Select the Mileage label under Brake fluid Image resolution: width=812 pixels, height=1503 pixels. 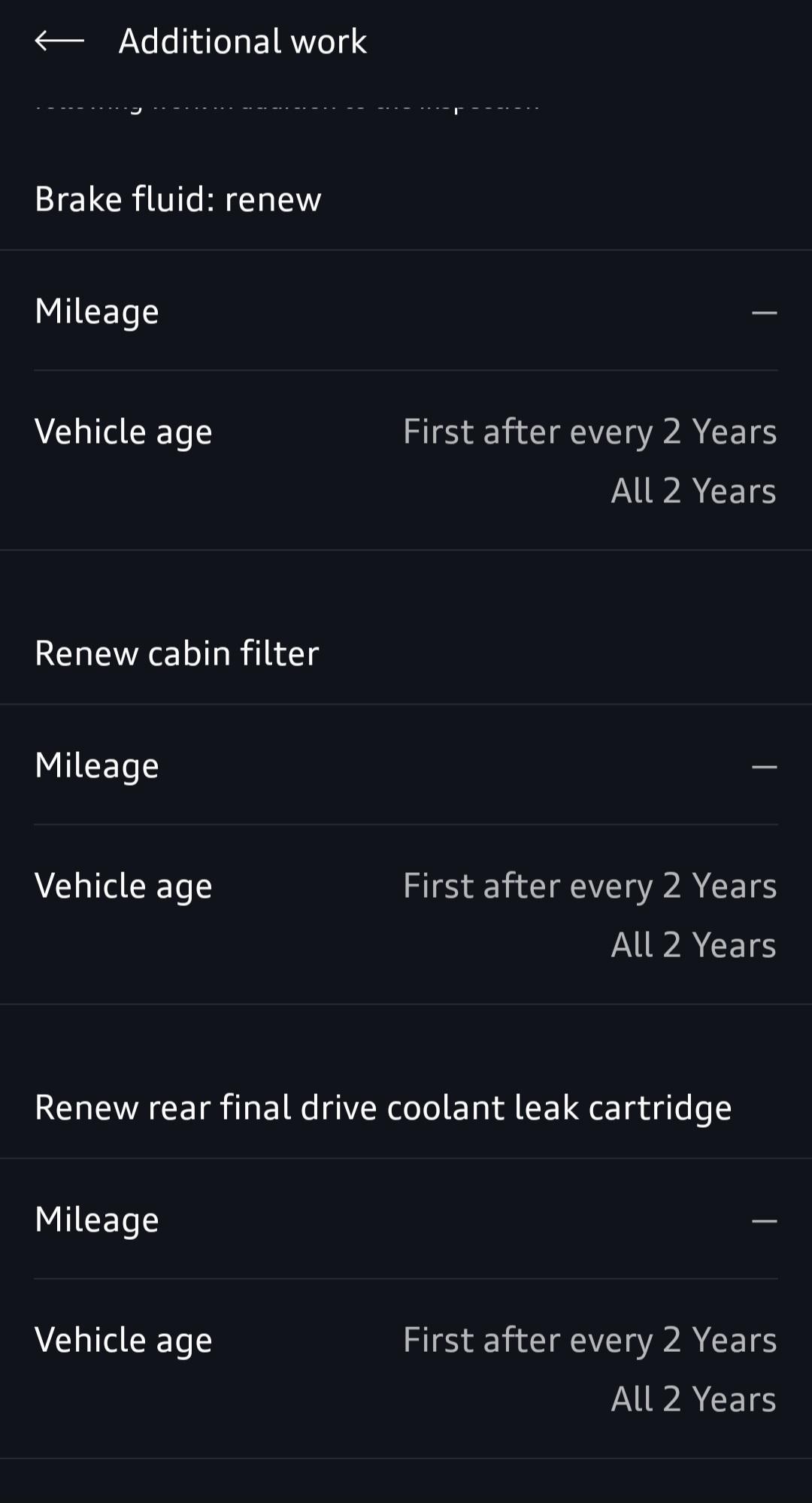(97, 312)
